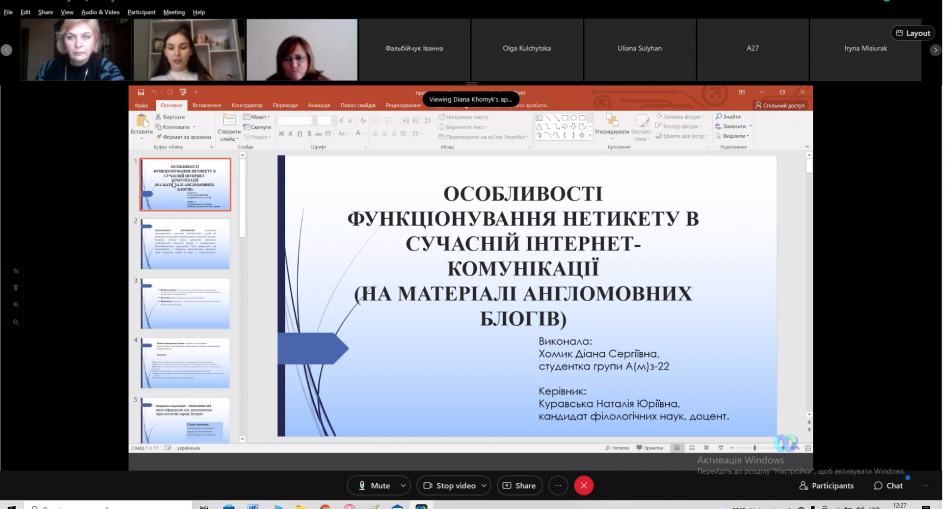The height and width of the screenshot is (509, 950).
Task: Open the Audio & Video menu
Action: click(x=100, y=12)
